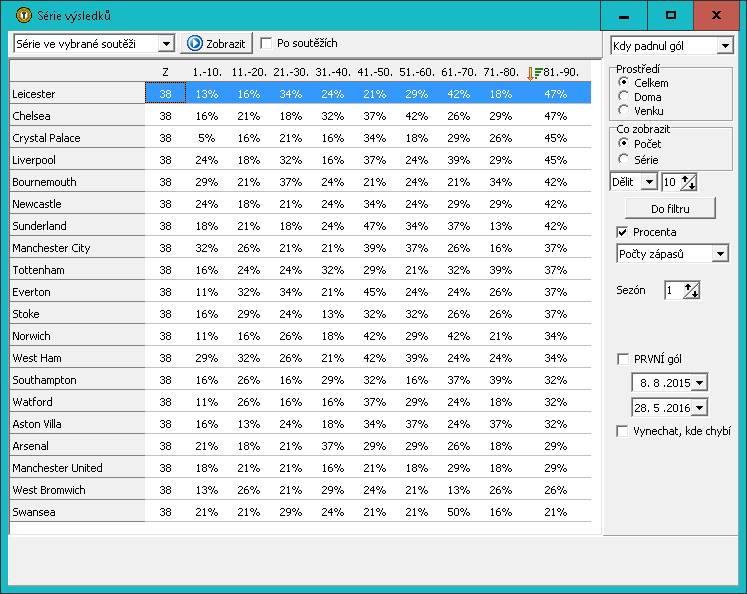
Task: Click the 31.-40. column header
Action: pos(333,72)
